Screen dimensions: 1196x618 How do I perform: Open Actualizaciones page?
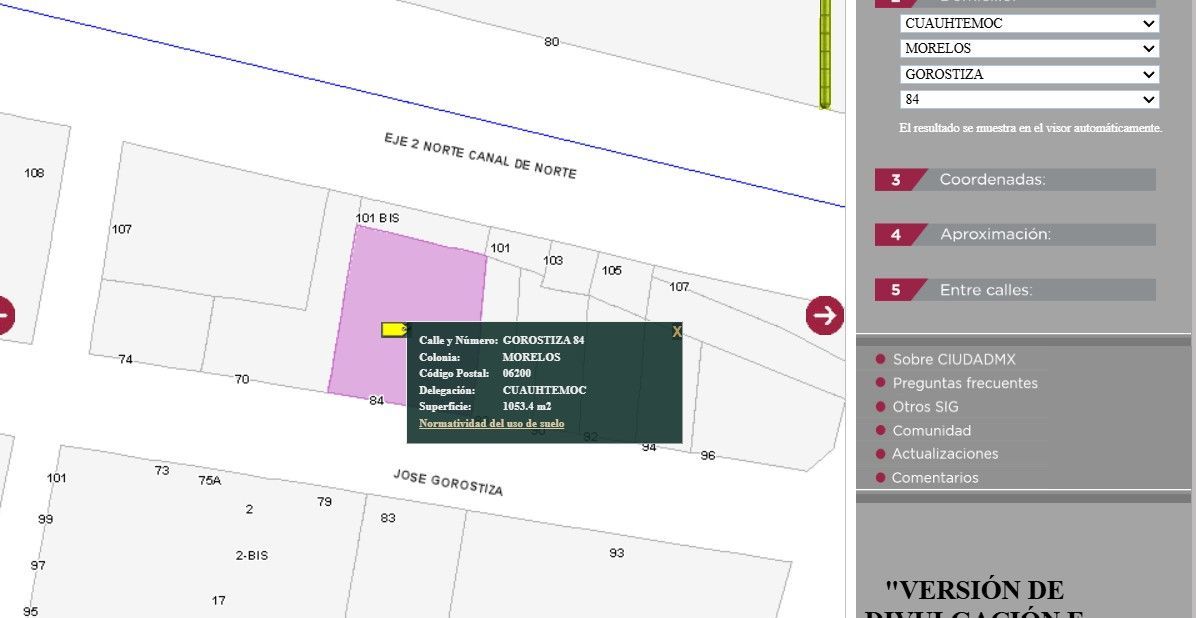(x=944, y=454)
